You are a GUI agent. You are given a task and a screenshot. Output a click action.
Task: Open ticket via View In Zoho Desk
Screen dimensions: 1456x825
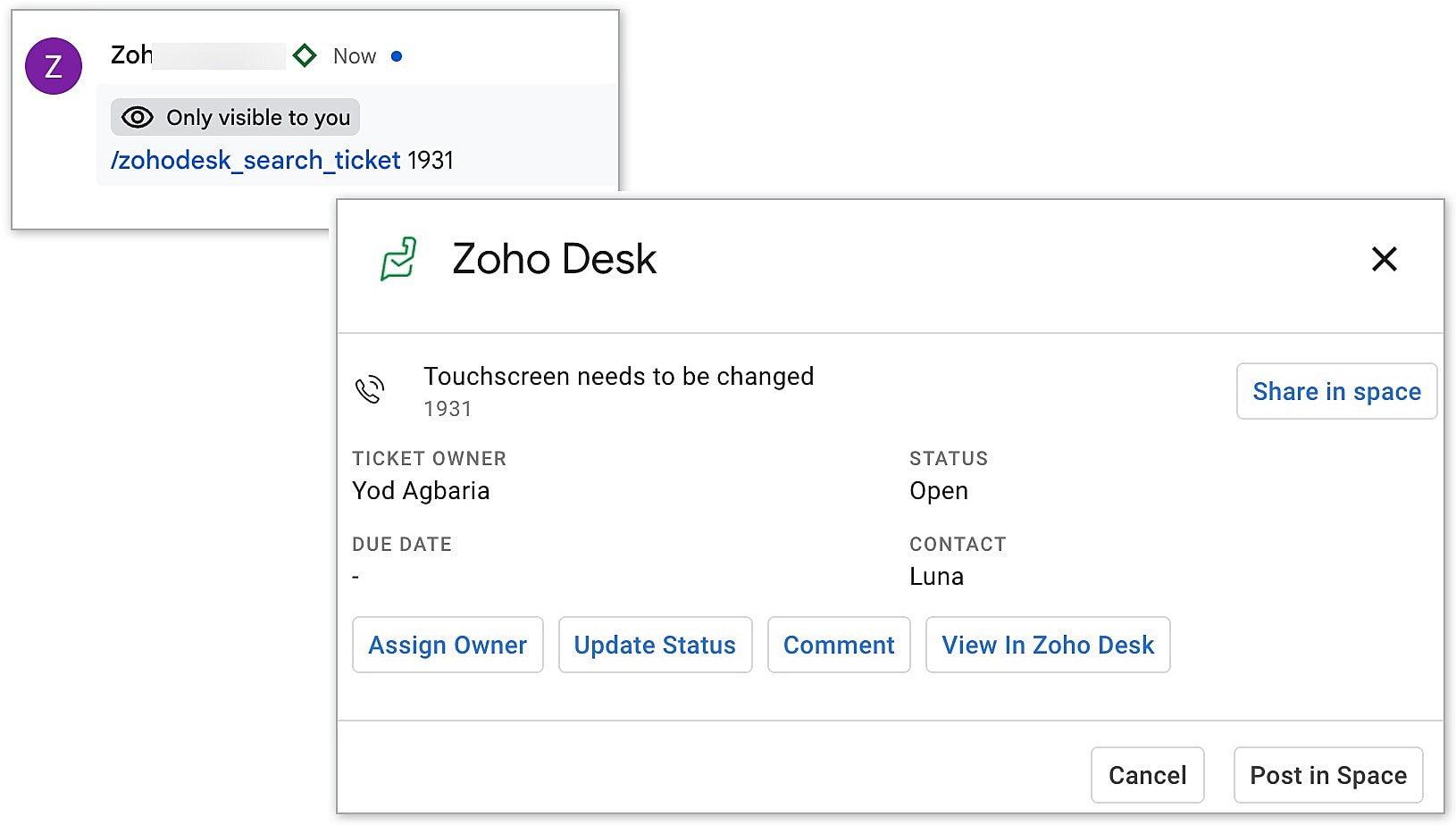(x=1048, y=645)
